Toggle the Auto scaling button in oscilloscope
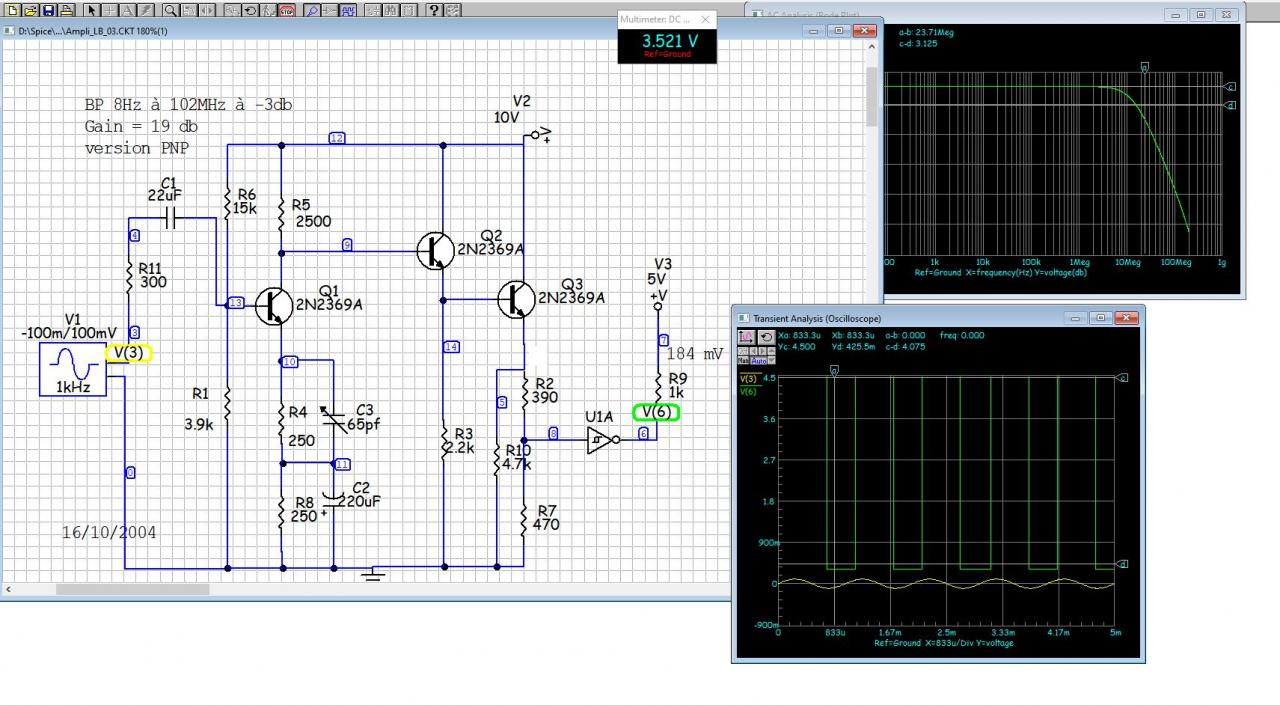 [759, 361]
